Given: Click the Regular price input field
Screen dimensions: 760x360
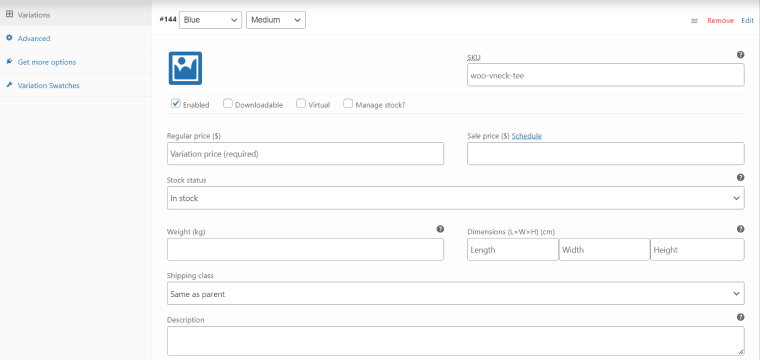Looking at the screenshot, I should coord(305,154).
